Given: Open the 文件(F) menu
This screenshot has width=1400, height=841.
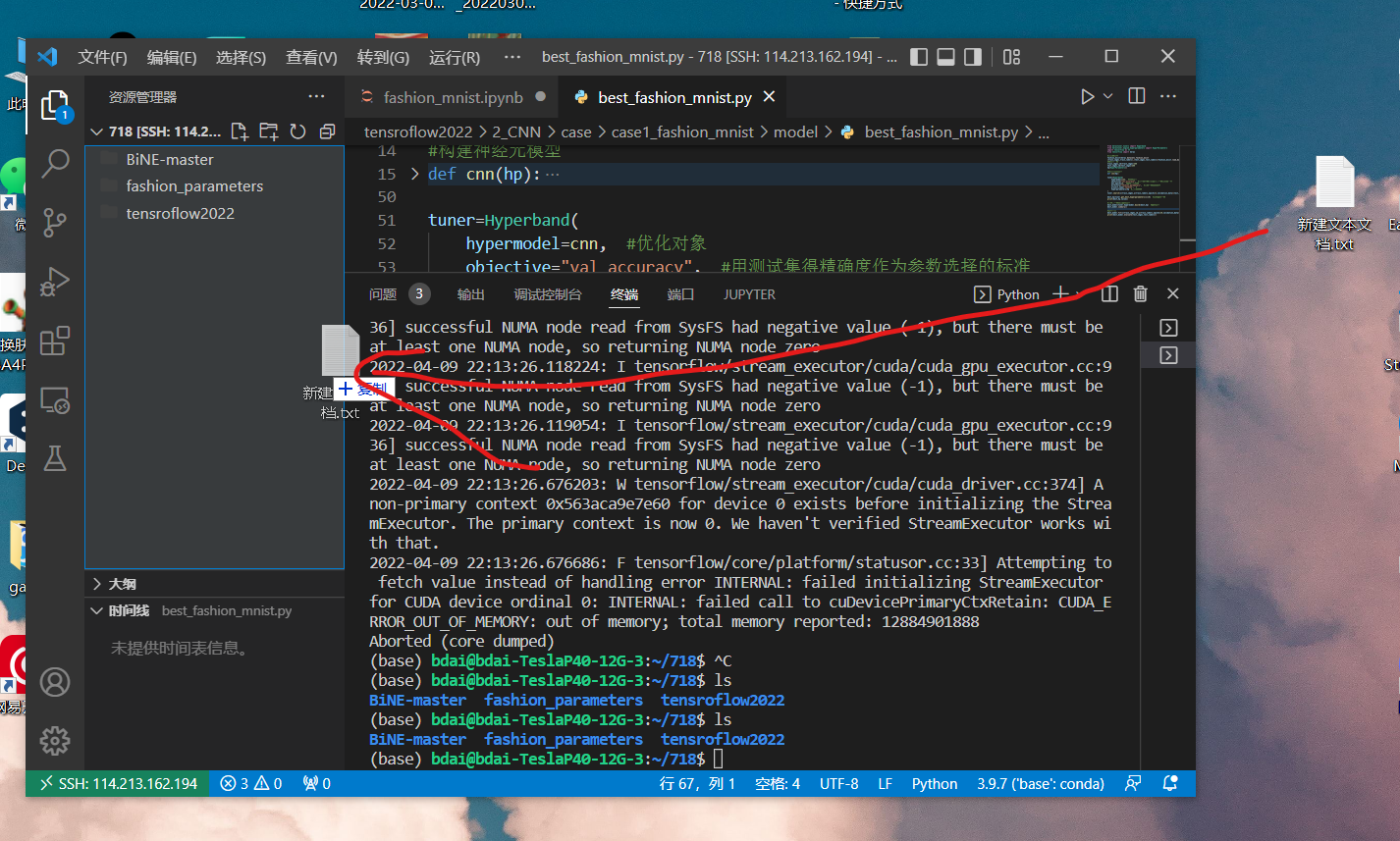Looking at the screenshot, I should tap(102, 57).
